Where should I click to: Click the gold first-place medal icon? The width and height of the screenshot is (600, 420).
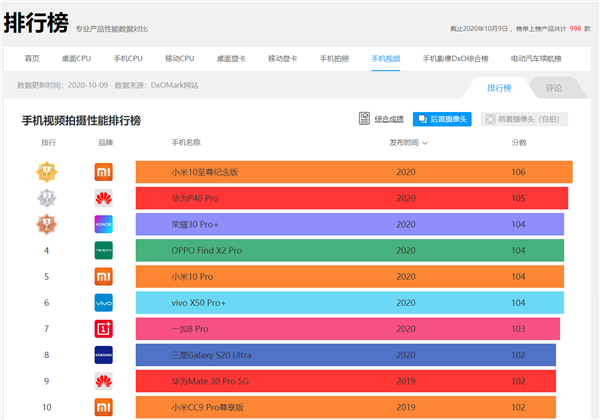[x=46, y=172]
